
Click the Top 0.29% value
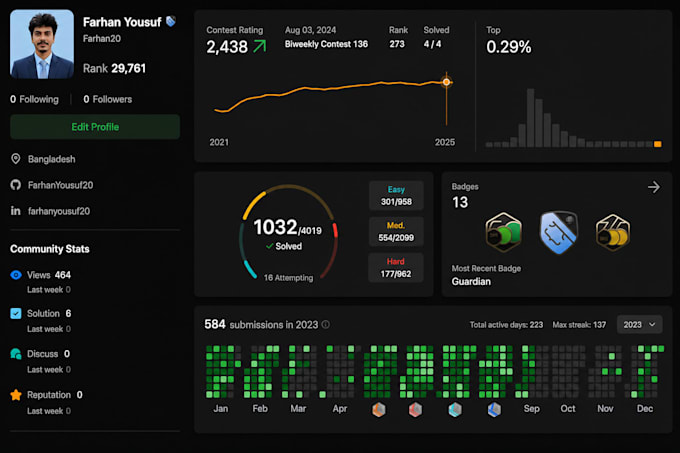pos(509,47)
